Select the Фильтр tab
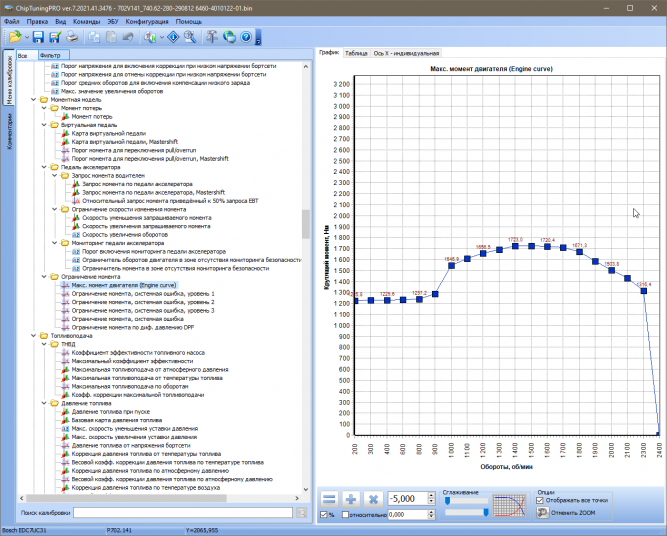 (x=53, y=55)
